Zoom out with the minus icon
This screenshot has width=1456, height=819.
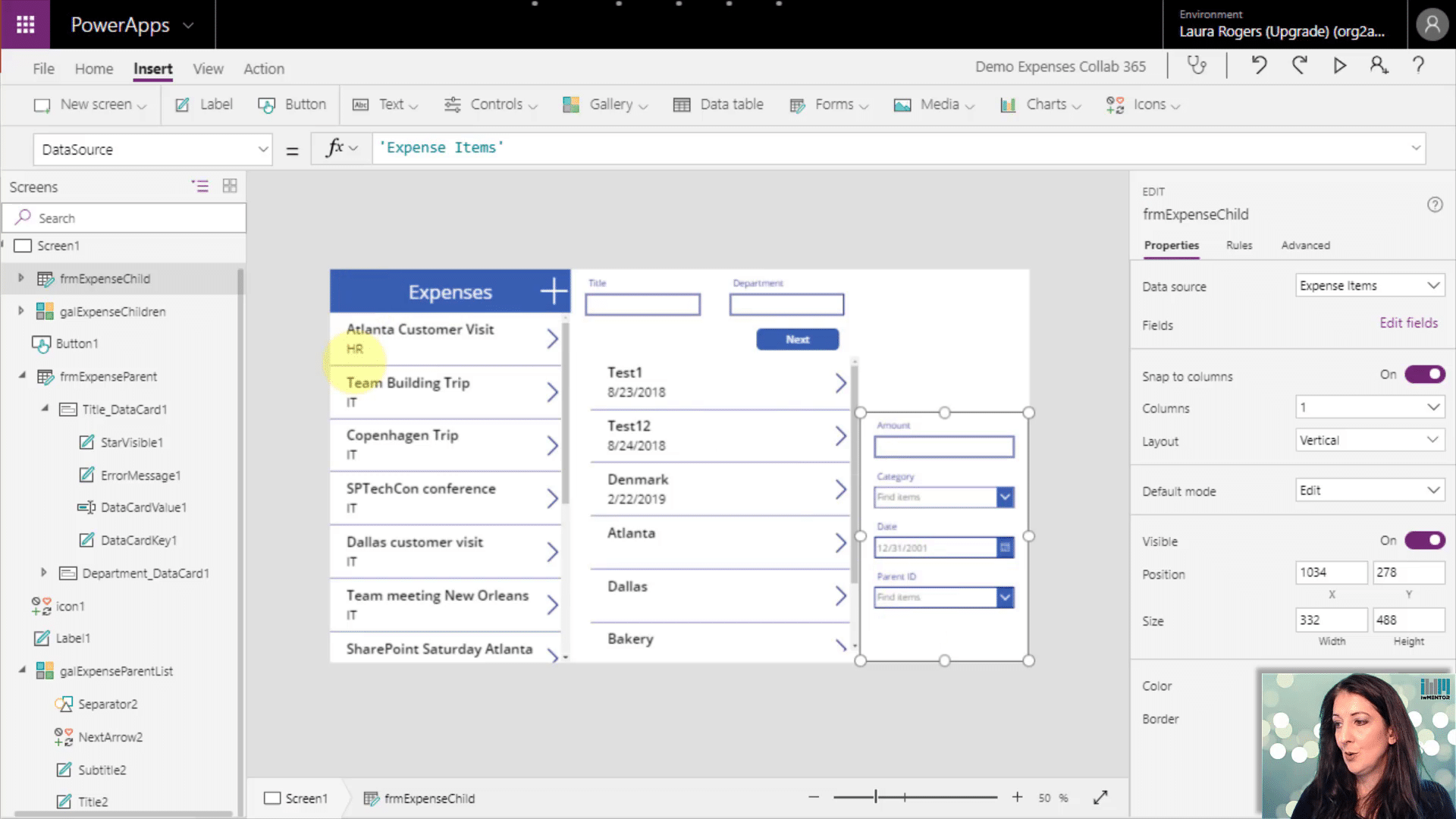tap(814, 797)
